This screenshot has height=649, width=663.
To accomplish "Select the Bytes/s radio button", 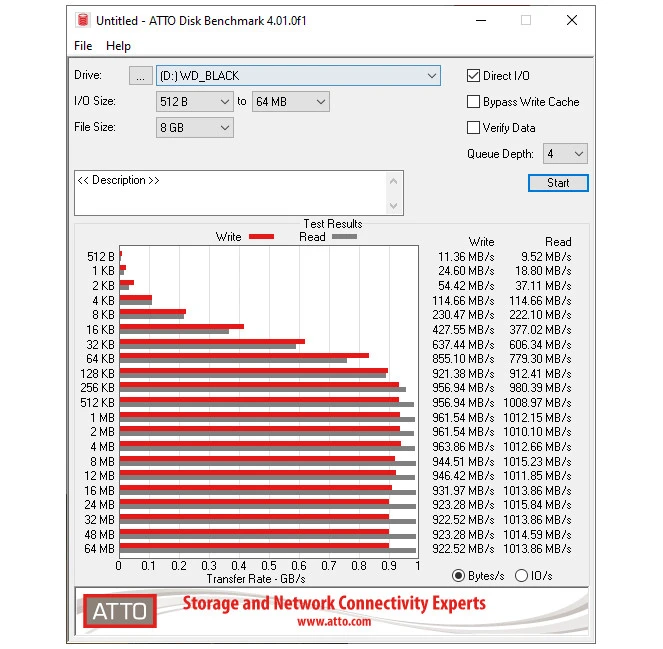I will [459, 575].
